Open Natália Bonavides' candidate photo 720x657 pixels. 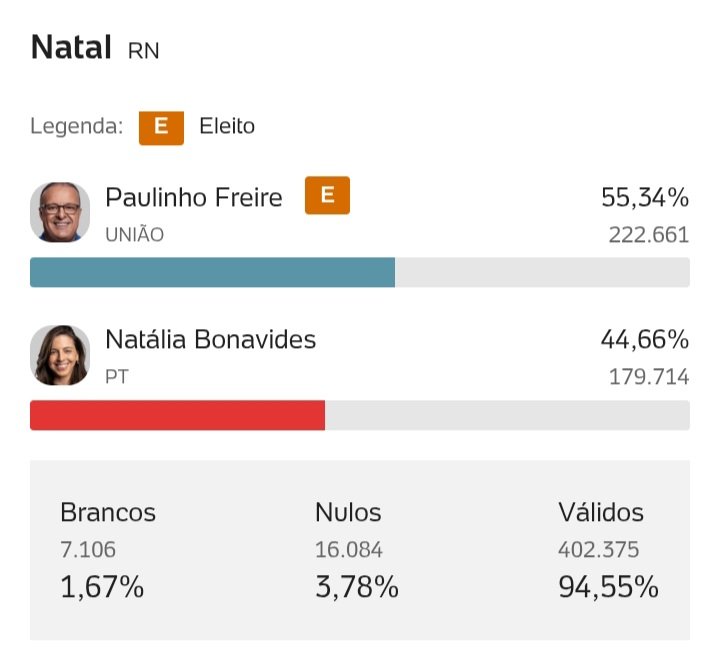tap(60, 355)
